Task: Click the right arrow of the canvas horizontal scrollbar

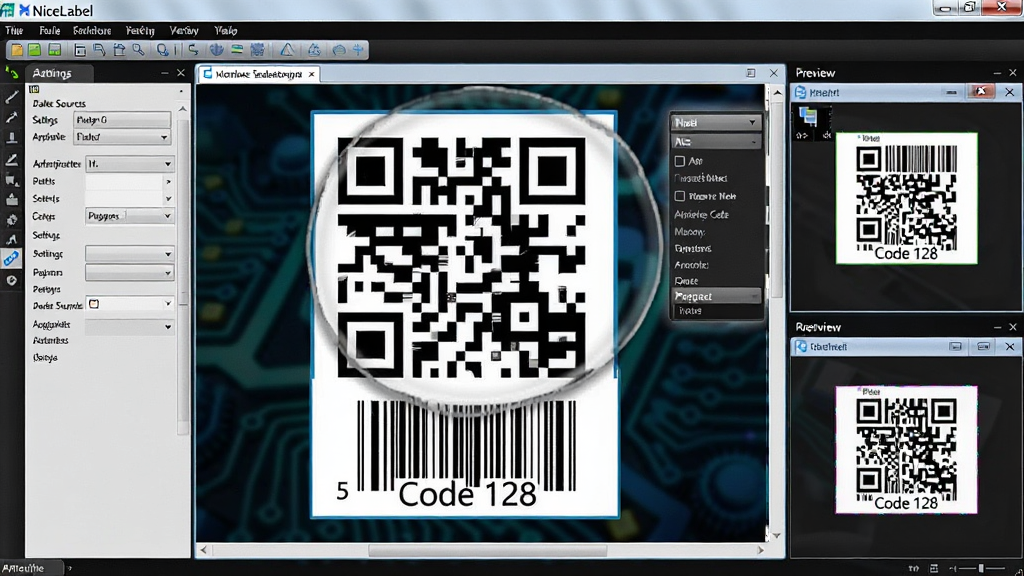Action: 760,551
